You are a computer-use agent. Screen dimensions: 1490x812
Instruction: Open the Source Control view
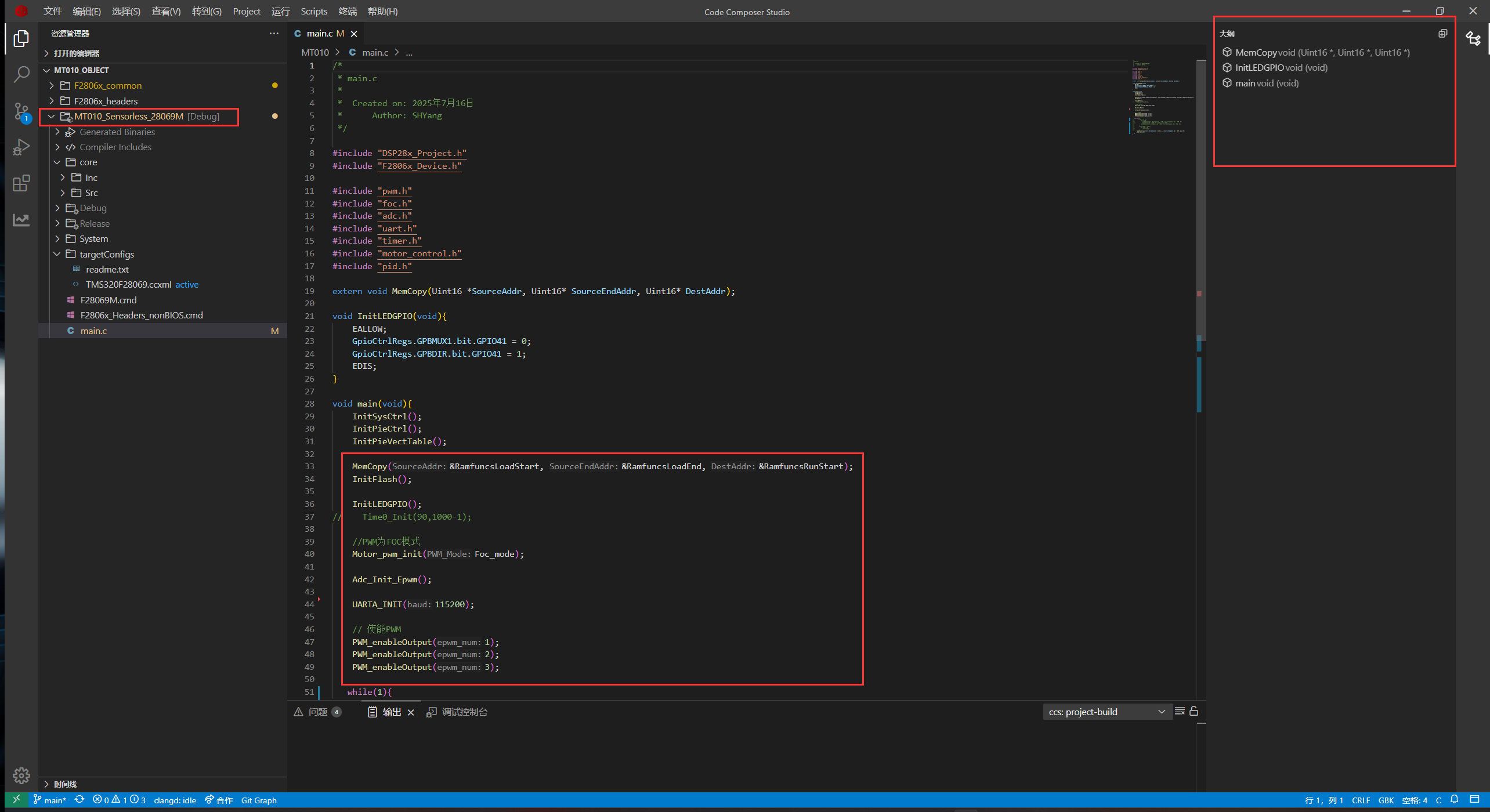pos(21,111)
